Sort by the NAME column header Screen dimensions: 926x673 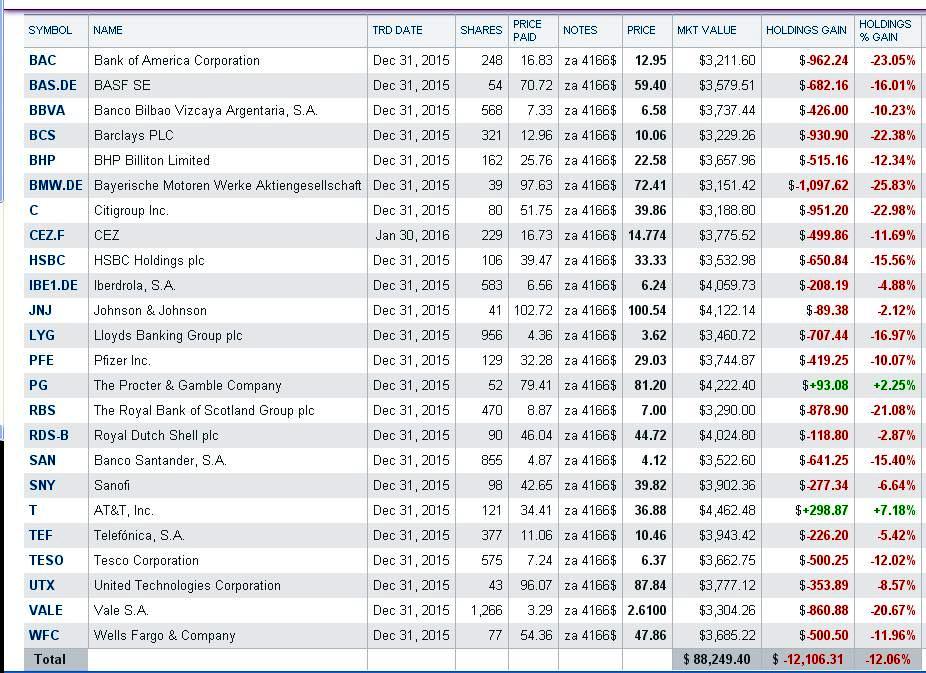108,30
